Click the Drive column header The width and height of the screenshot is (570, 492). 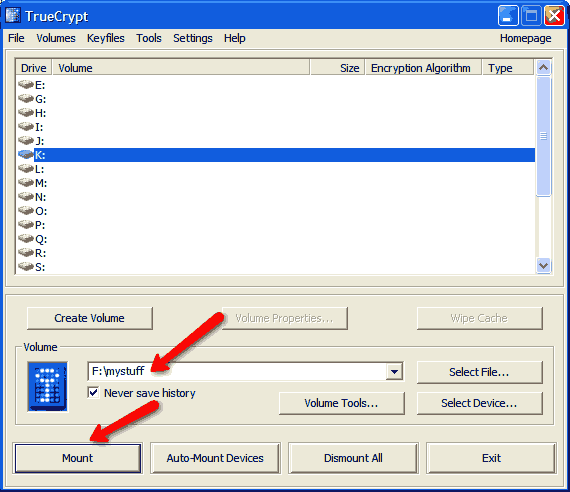(34, 68)
